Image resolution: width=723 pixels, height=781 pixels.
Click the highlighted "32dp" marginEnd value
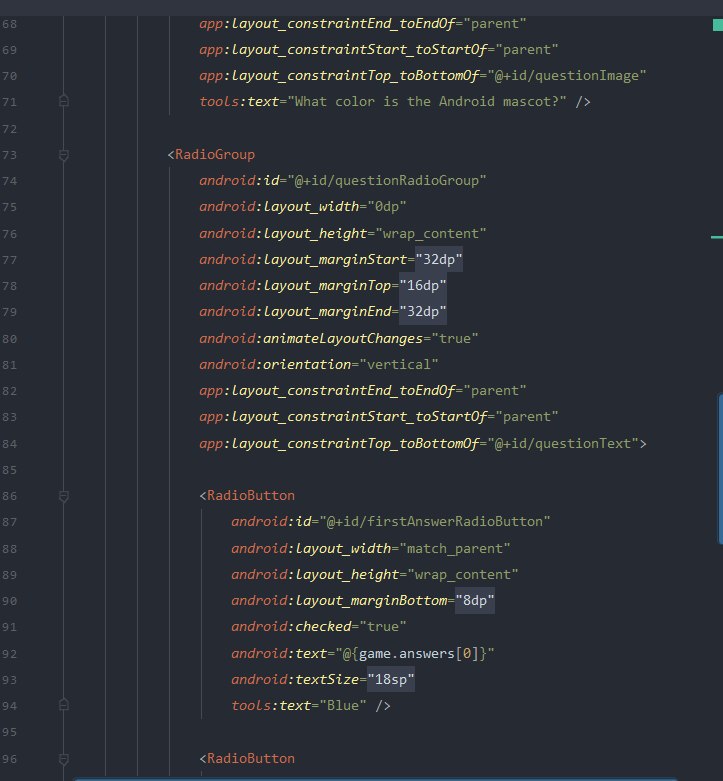click(x=423, y=311)
